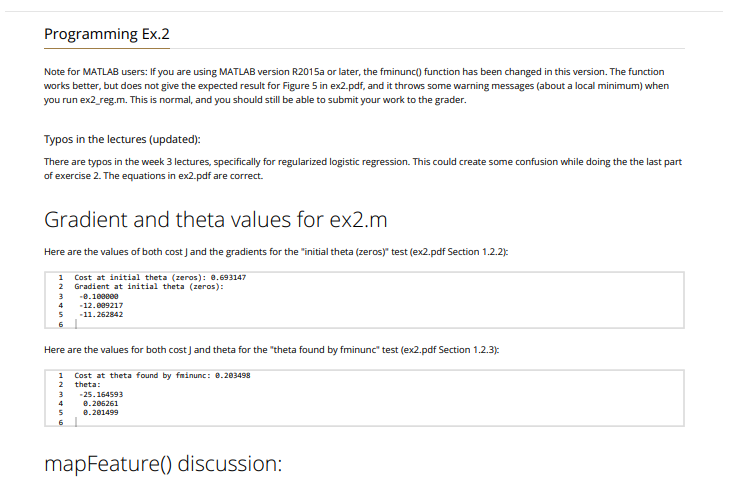The width and height of the screenshot is (732, 484).
Task: Select the theta value -25.164593
Action: [x=101, y=394]
